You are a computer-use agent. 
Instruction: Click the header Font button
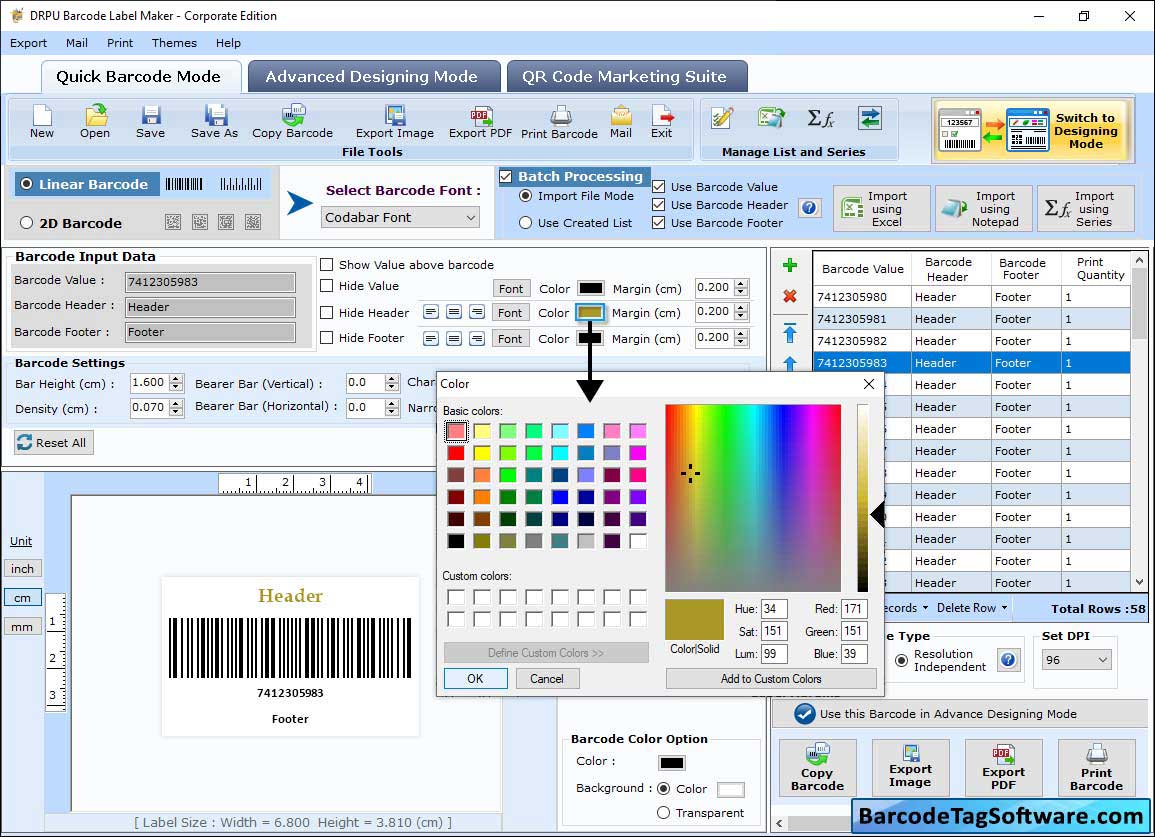click(510, 312)
